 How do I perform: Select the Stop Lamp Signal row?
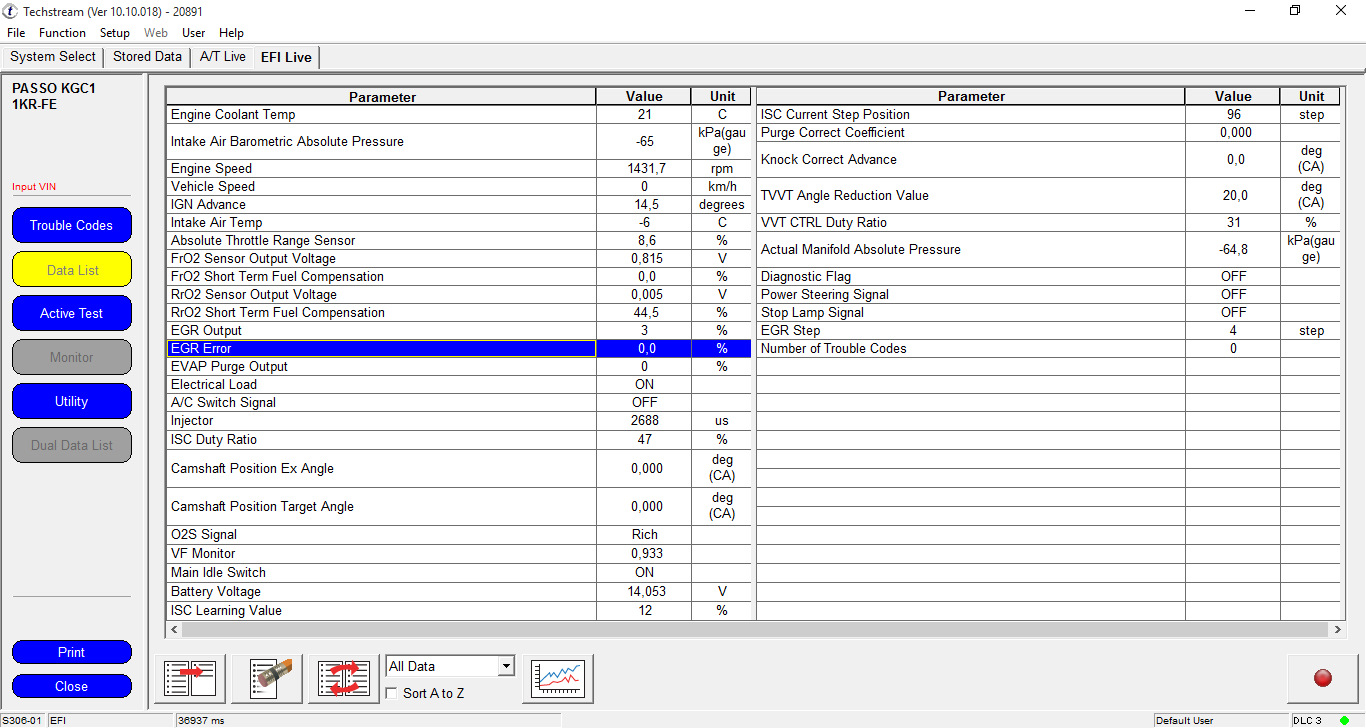pos(1049,313)
